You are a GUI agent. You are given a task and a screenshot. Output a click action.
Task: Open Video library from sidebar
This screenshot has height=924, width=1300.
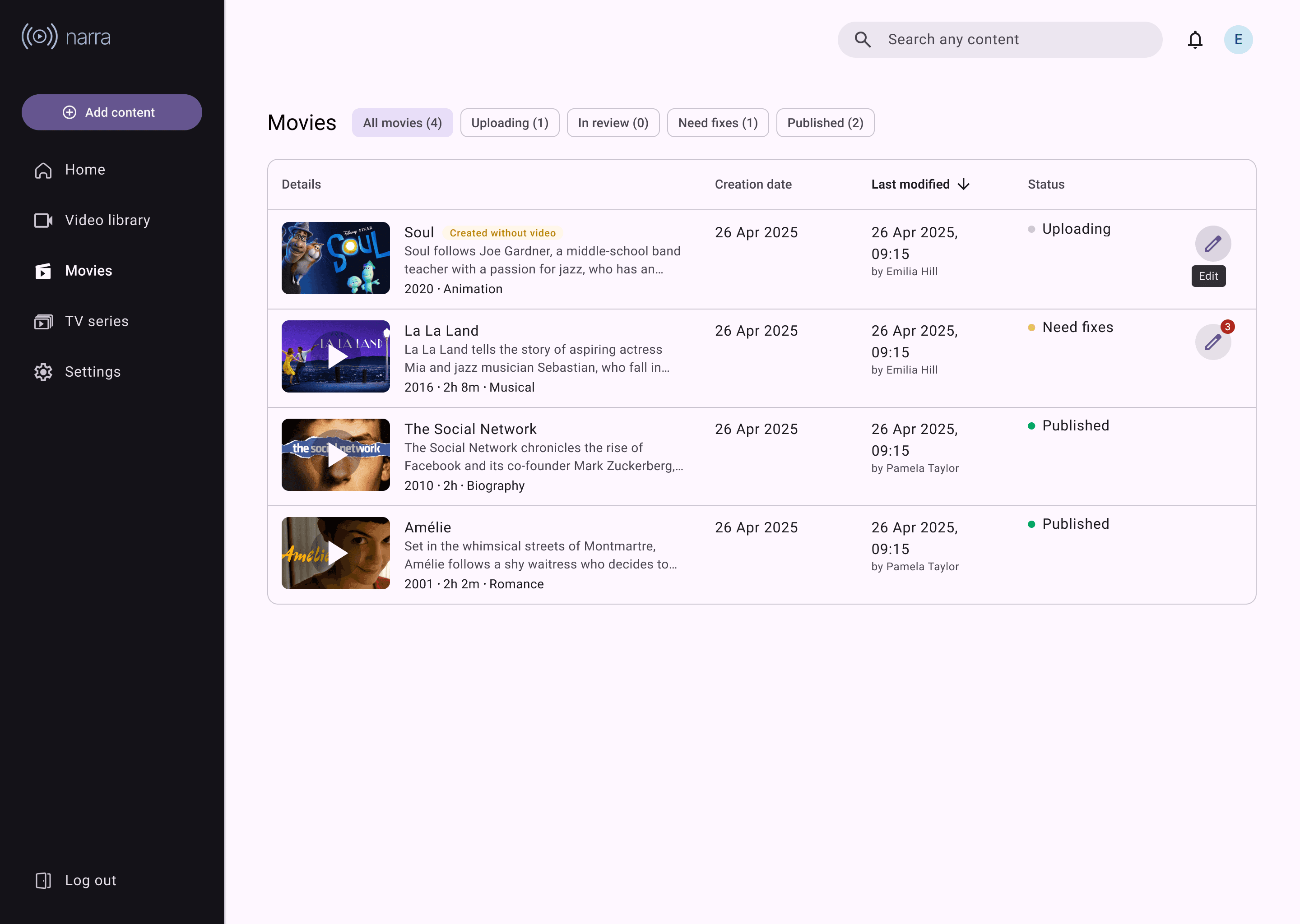[x=92, y=220]
